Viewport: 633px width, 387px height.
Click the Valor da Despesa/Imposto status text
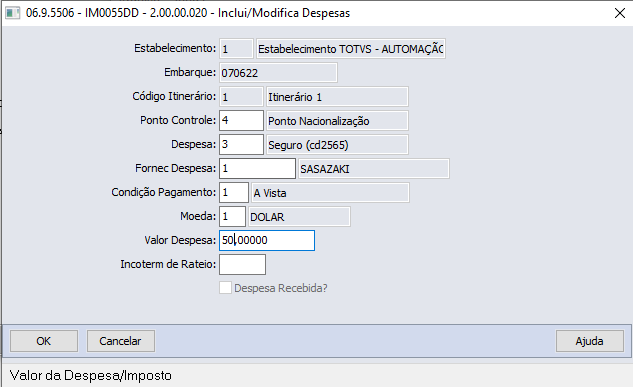click(91, 375)
